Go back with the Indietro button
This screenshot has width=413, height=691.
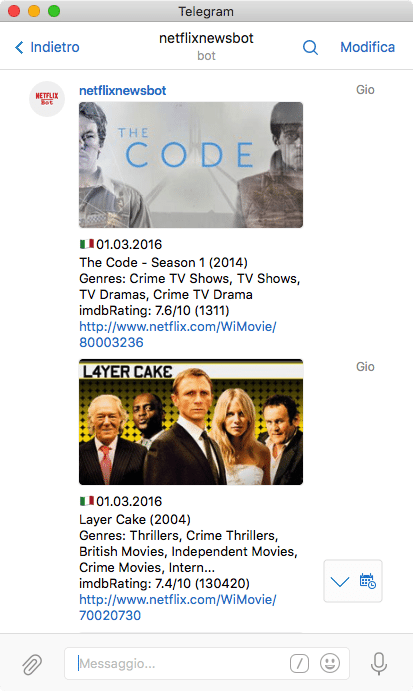click(x=47, y=47)
